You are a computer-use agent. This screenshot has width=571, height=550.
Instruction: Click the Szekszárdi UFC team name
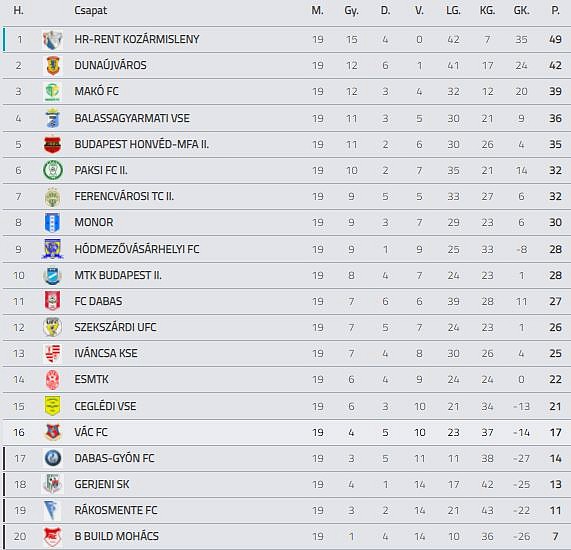[115, 327]
